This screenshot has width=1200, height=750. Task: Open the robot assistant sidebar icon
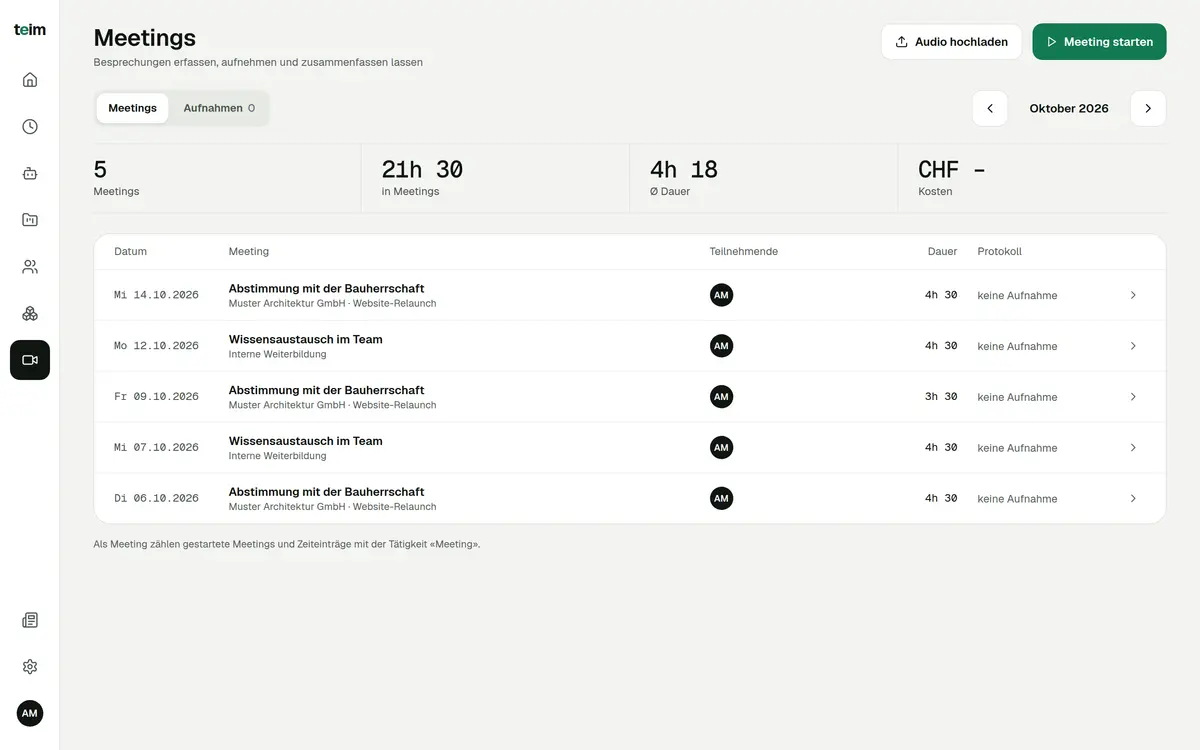pos(30,173)
